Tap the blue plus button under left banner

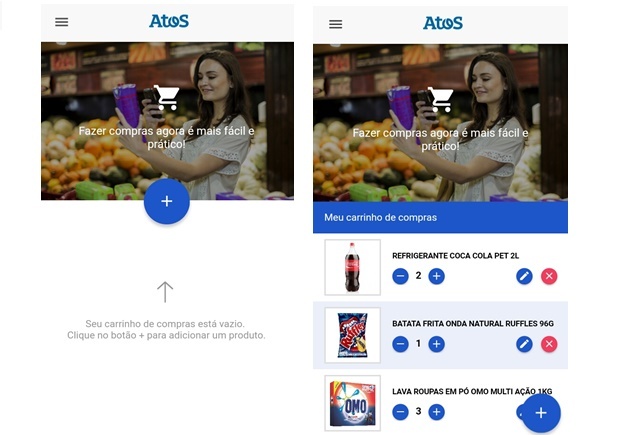pos(166,201)
